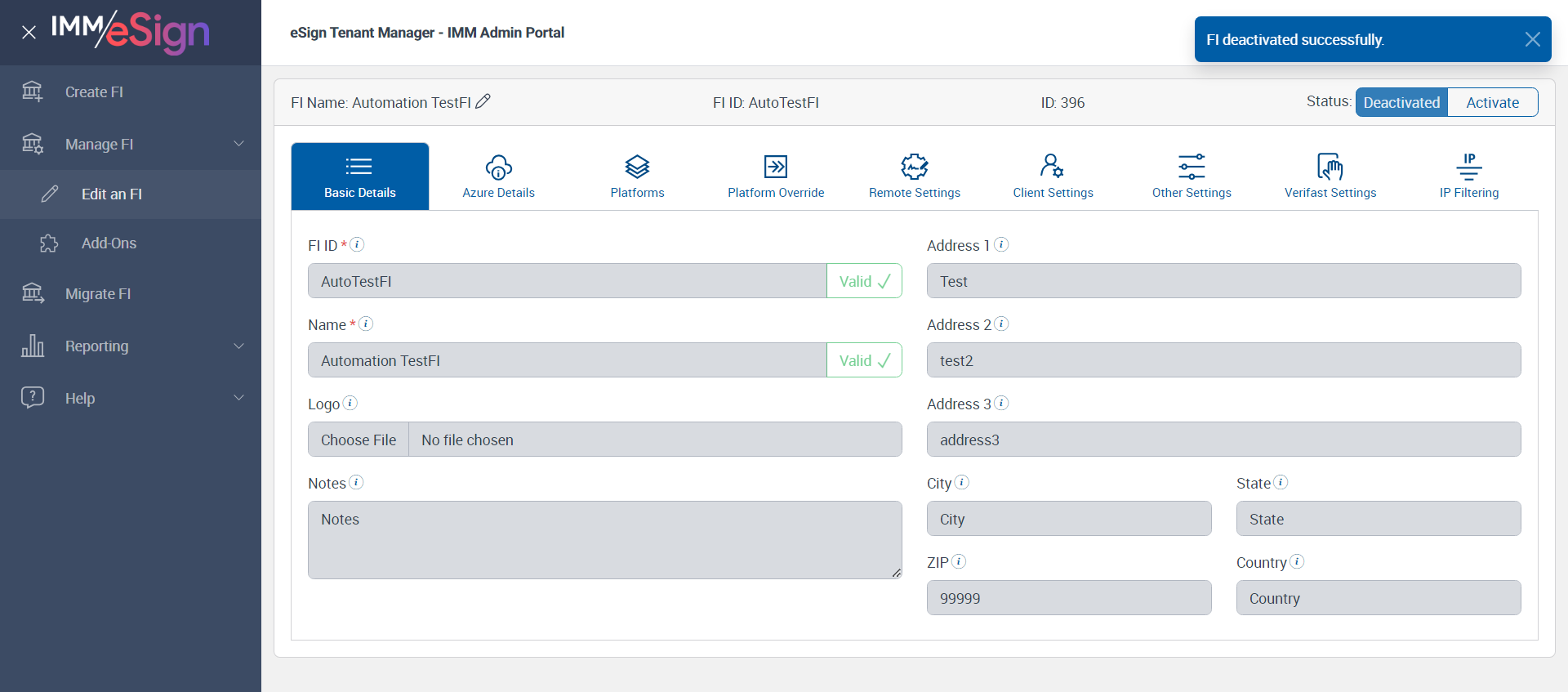Open the Remote Settings tab

[915, 176]
